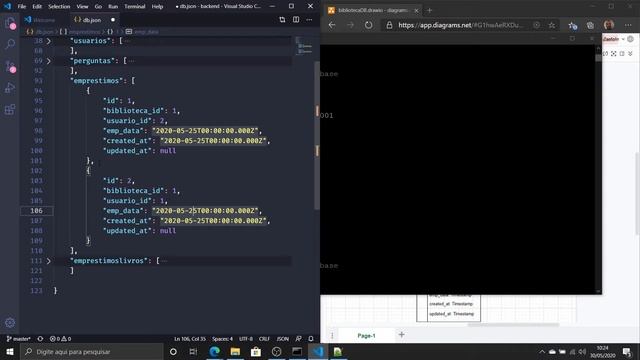Go back in the browser
Viewport: 640px width, 360px height.
tap(332, 25)
